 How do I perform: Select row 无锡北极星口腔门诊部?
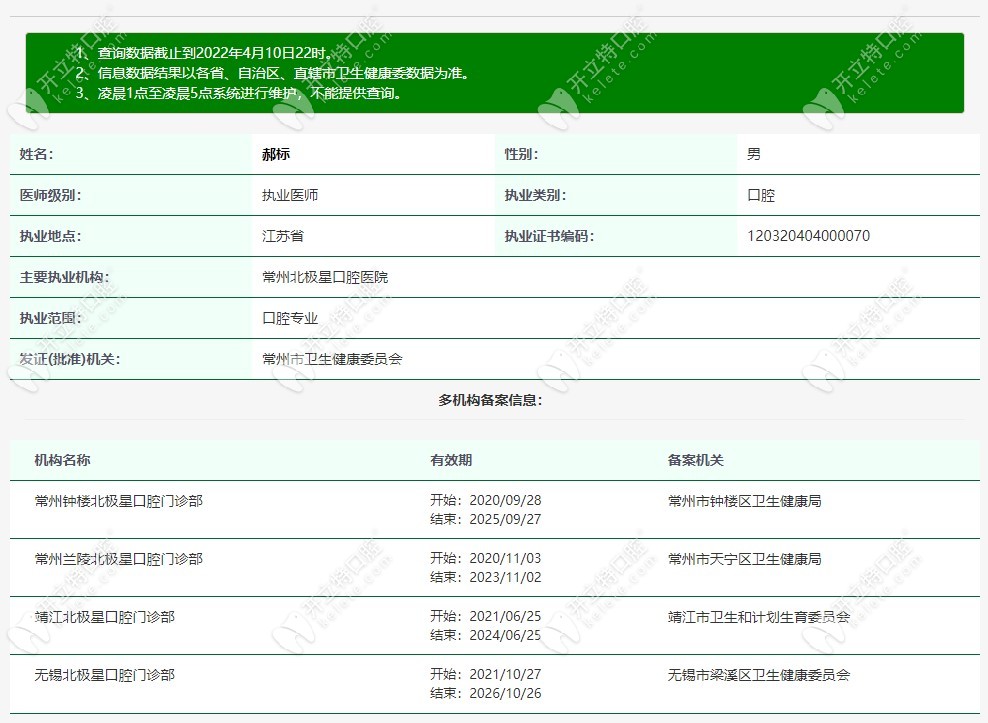point(495,684)
